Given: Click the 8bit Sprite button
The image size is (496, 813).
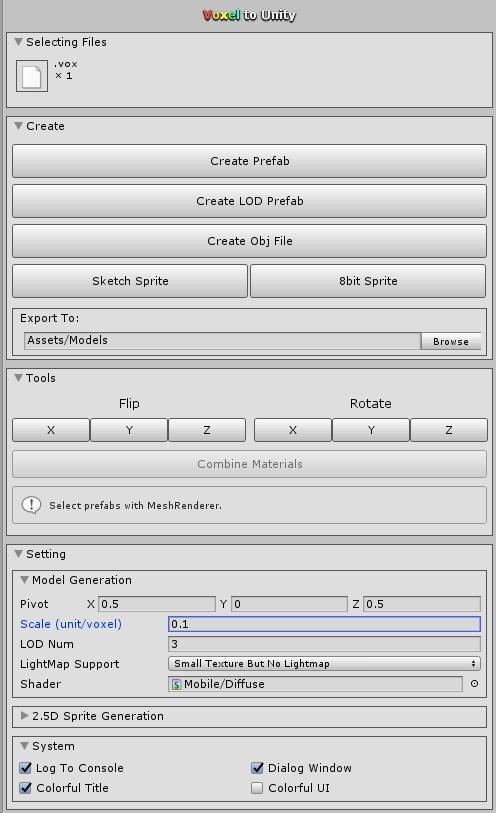Looking at the screenshot, I should pos(368,281).
